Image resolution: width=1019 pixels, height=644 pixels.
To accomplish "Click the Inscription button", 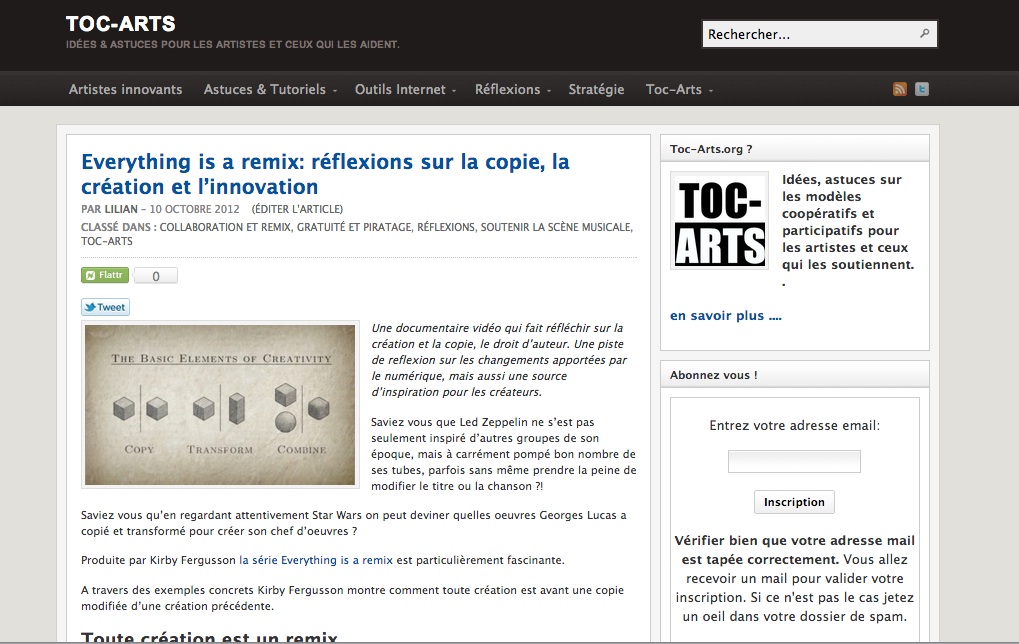I will coord(794,502).
